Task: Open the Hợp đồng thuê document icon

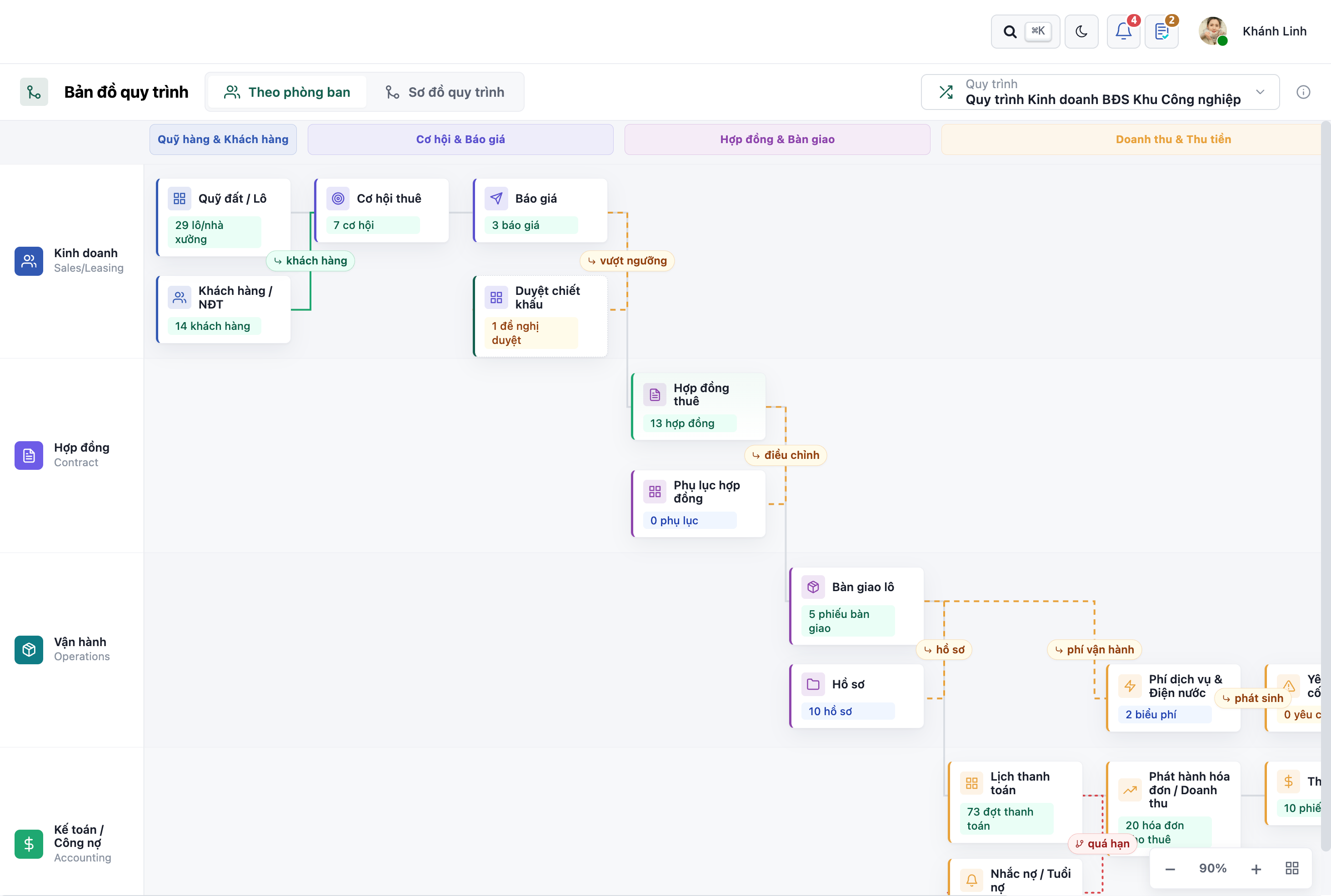Action: tap(655, 395)
